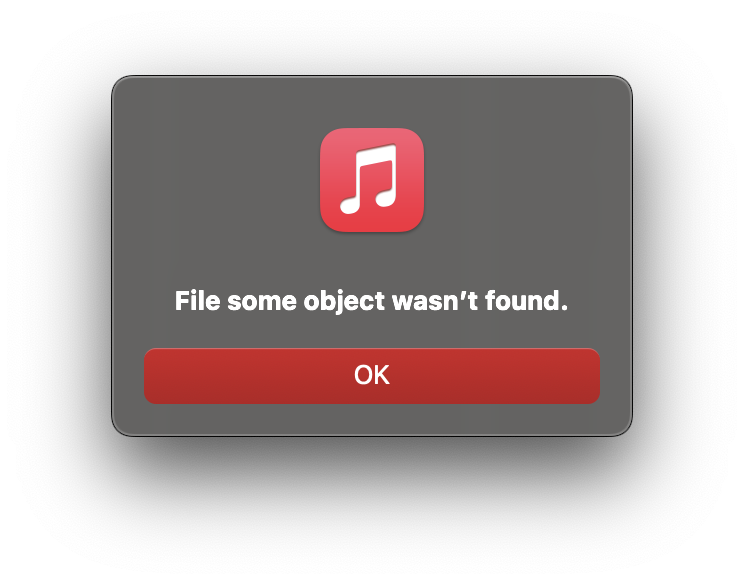Click the bold error headline text
744x584 pixels.
click(371, 301)
